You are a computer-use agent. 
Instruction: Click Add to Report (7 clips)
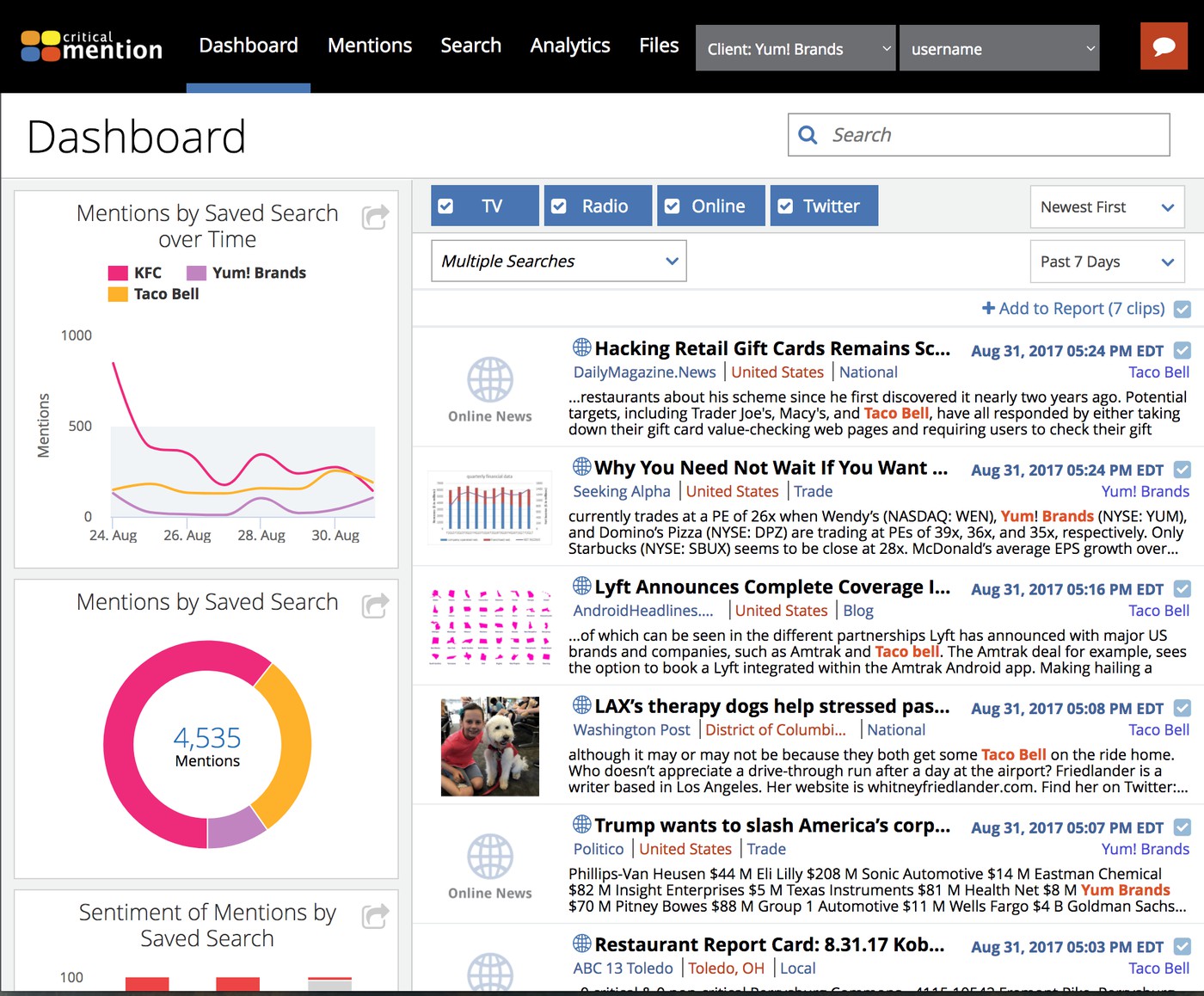tap(1073, 309)
